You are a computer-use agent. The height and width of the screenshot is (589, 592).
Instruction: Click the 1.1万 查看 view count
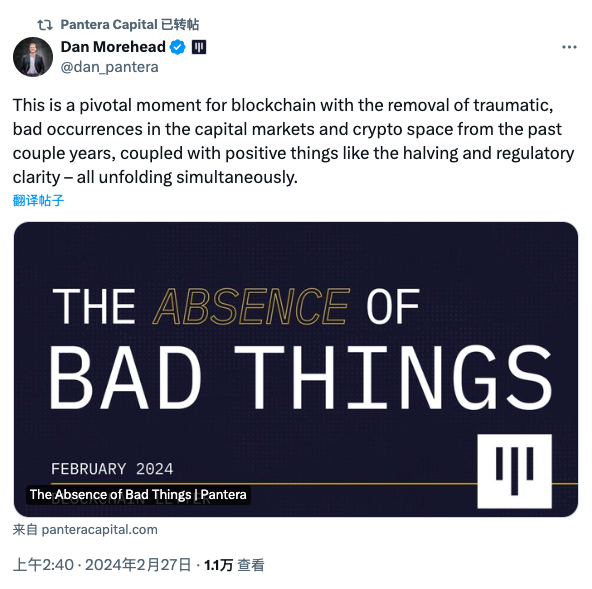click(x=234, y=565)
